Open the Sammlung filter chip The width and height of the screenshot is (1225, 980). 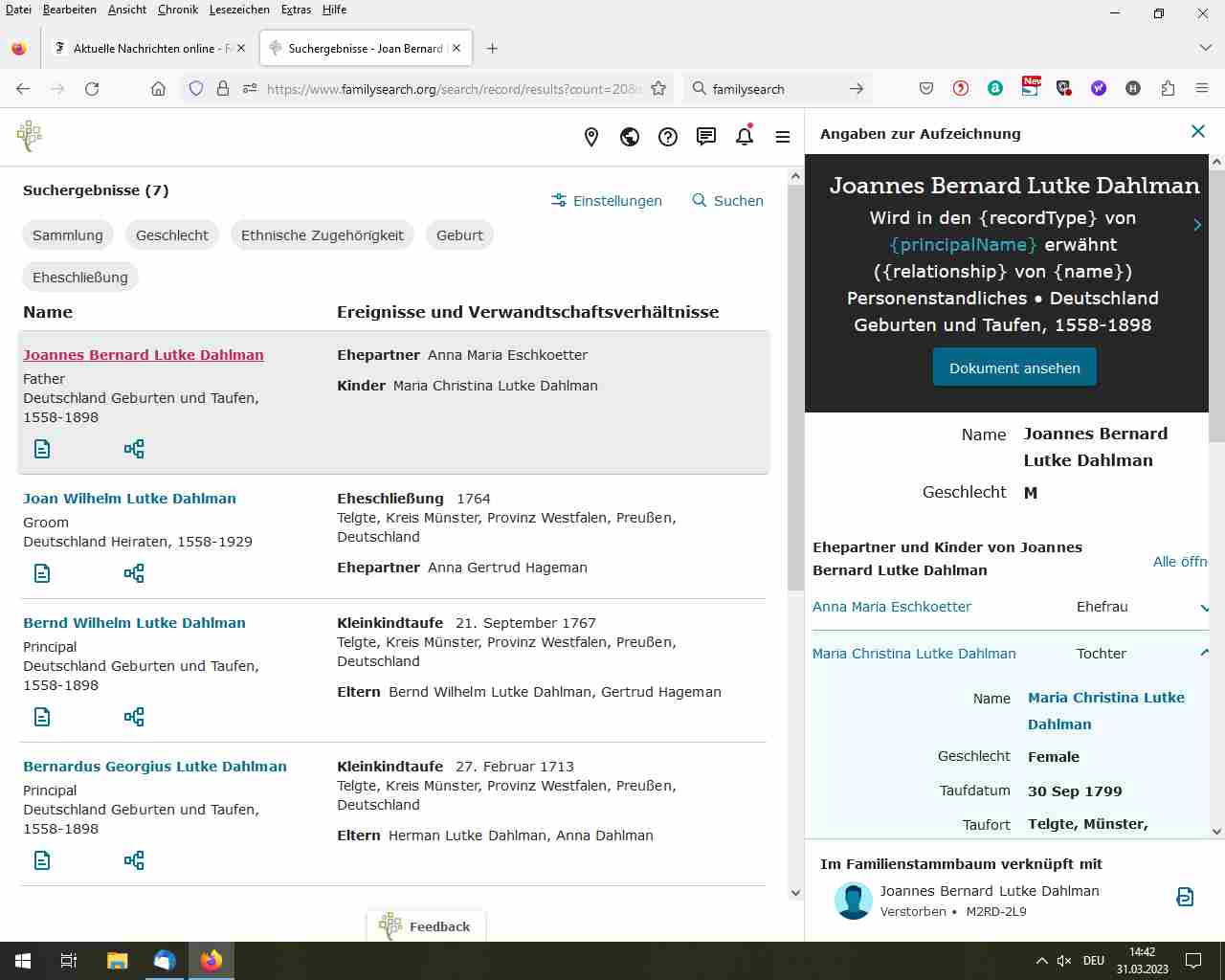tap(68, 235)
